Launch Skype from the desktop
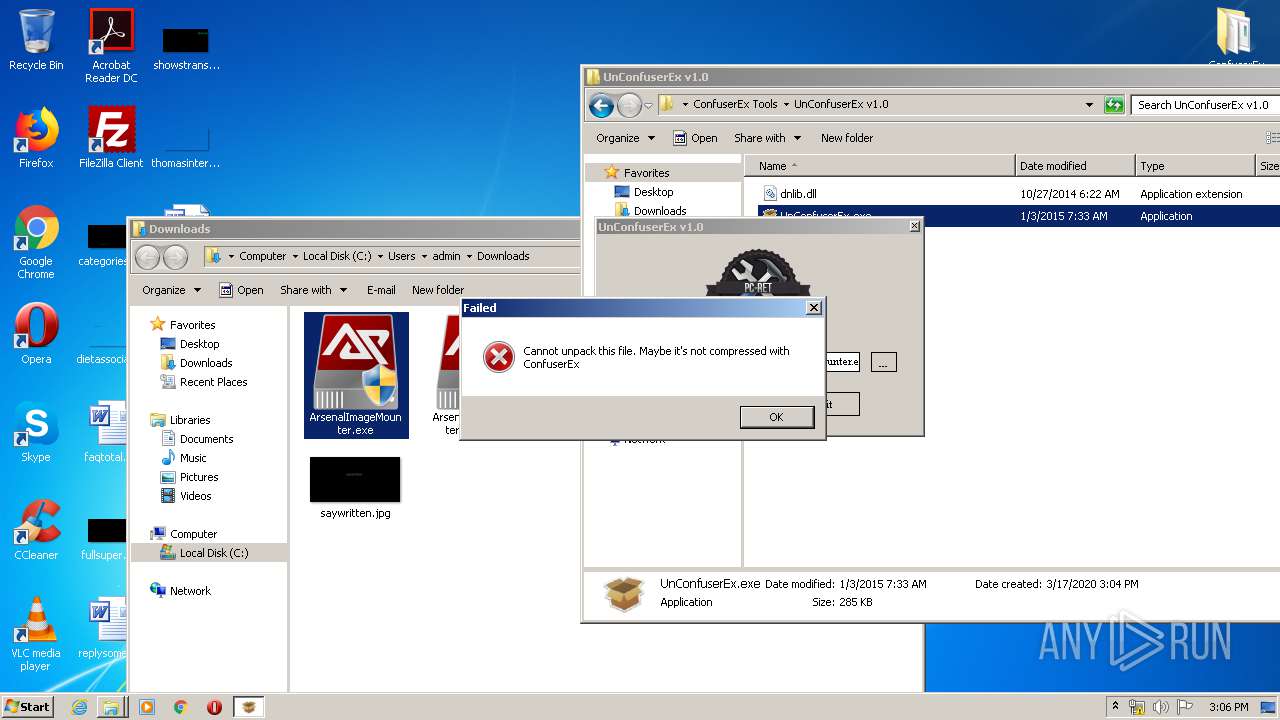 tap(36, 432)
